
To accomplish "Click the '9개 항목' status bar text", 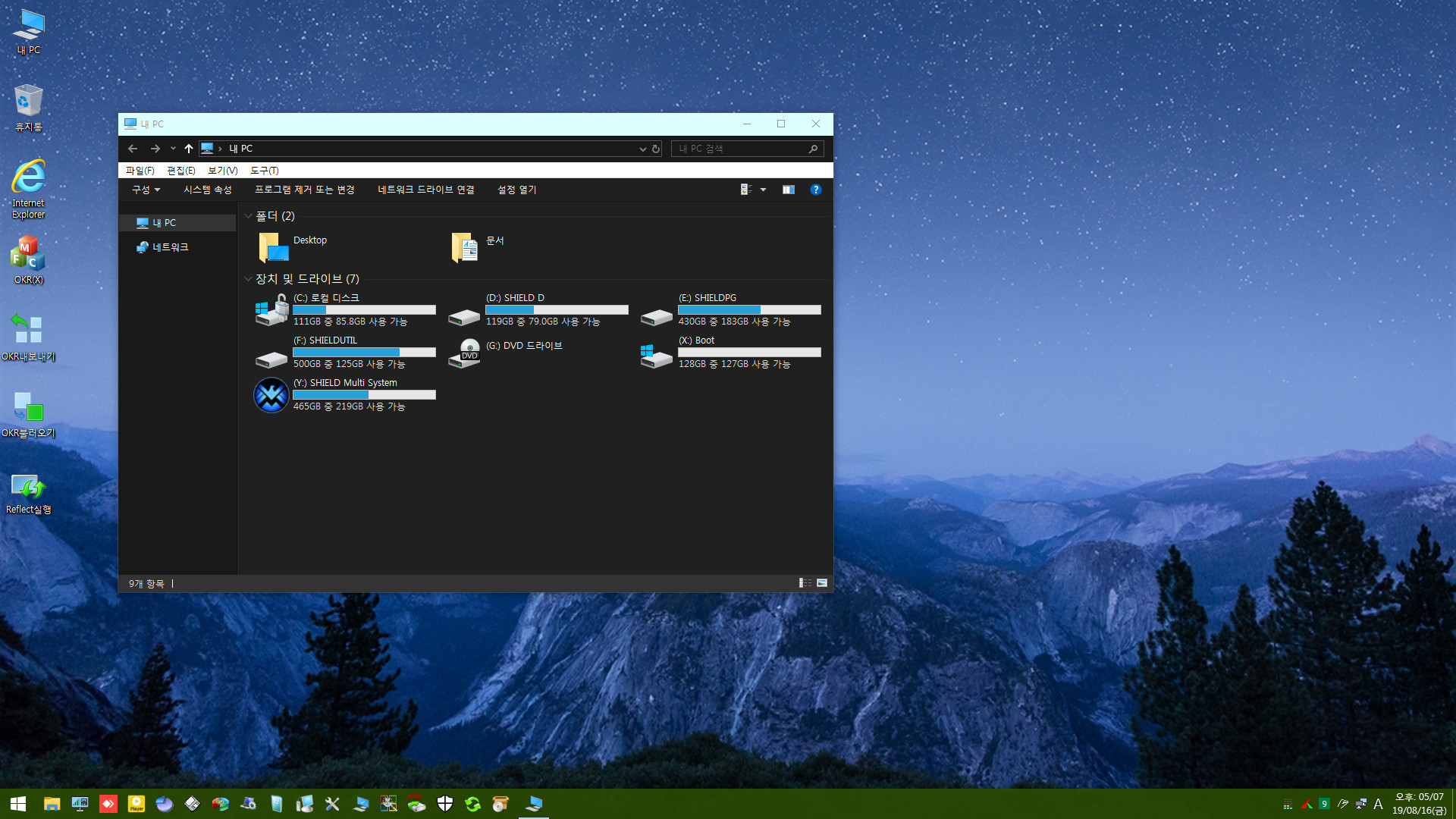I will tap(146, 584).
